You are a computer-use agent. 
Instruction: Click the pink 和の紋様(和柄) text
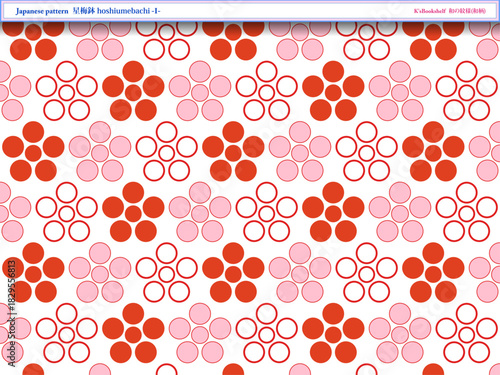click(x=467, y=11)
